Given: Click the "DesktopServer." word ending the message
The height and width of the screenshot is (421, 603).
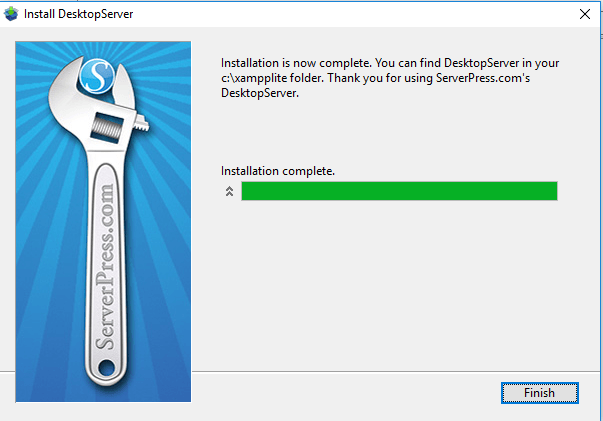Looking at the screenshot, I should 260,93.
